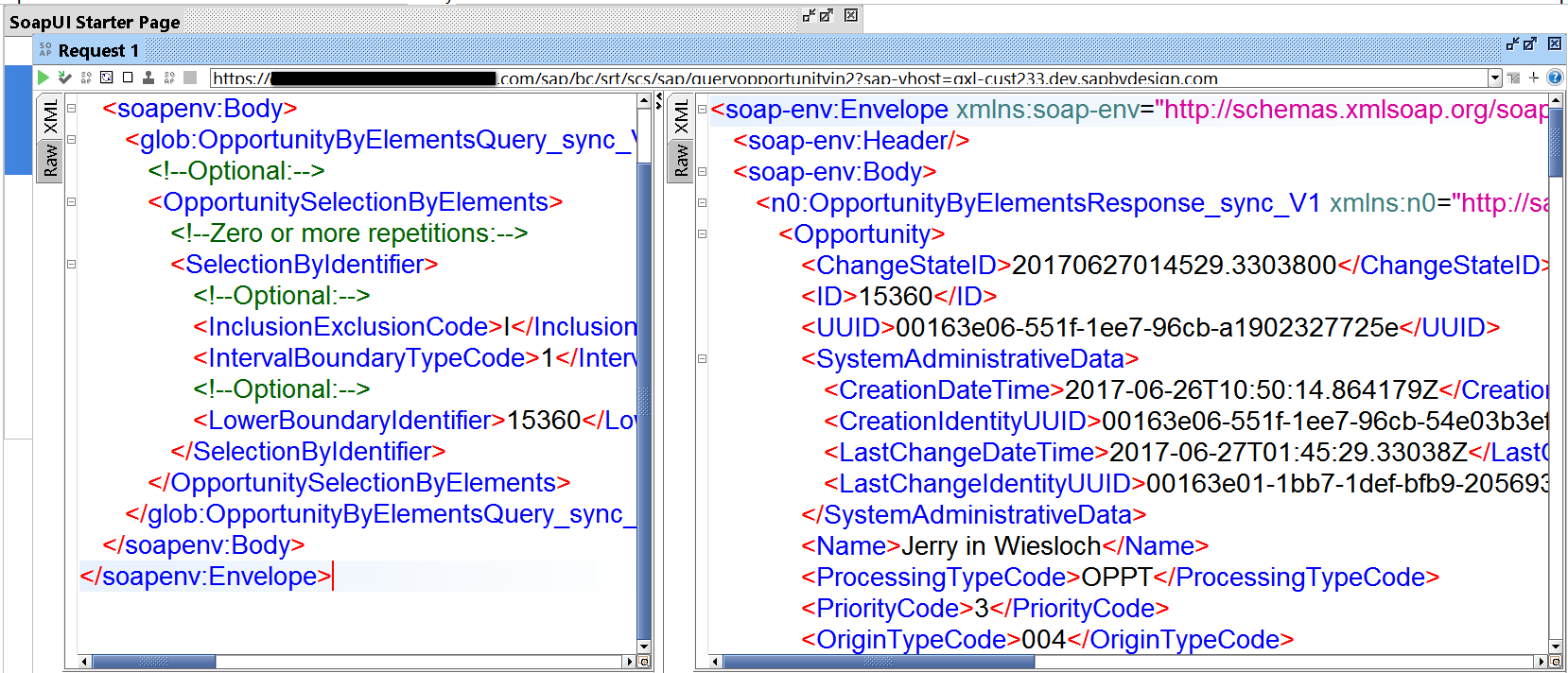The image size is (1568, 673).
Task: Click LowerBoundaryIdentifier value 15360
Action: tap(544, 421)
